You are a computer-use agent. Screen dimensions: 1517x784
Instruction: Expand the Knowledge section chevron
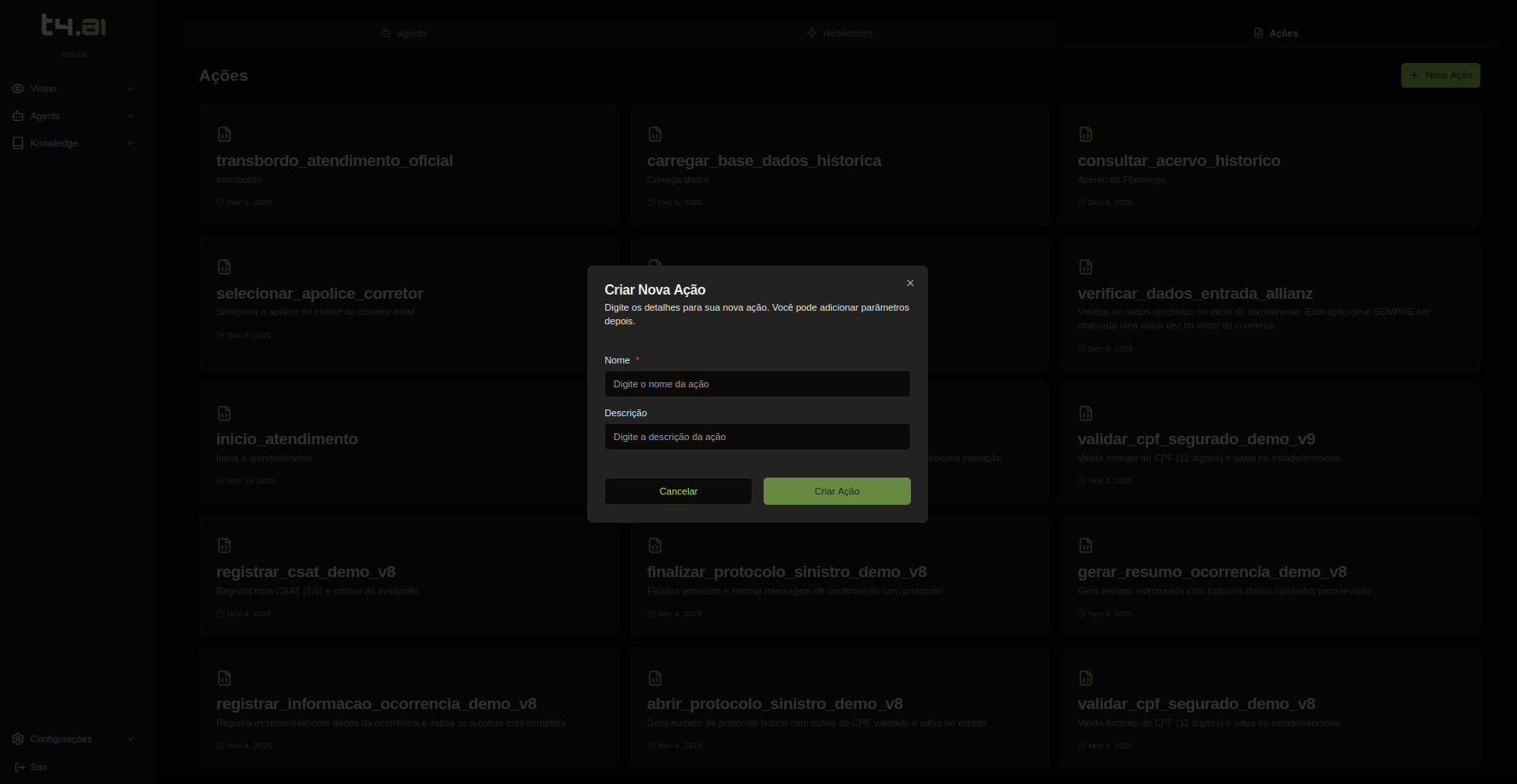coord(130,143)
